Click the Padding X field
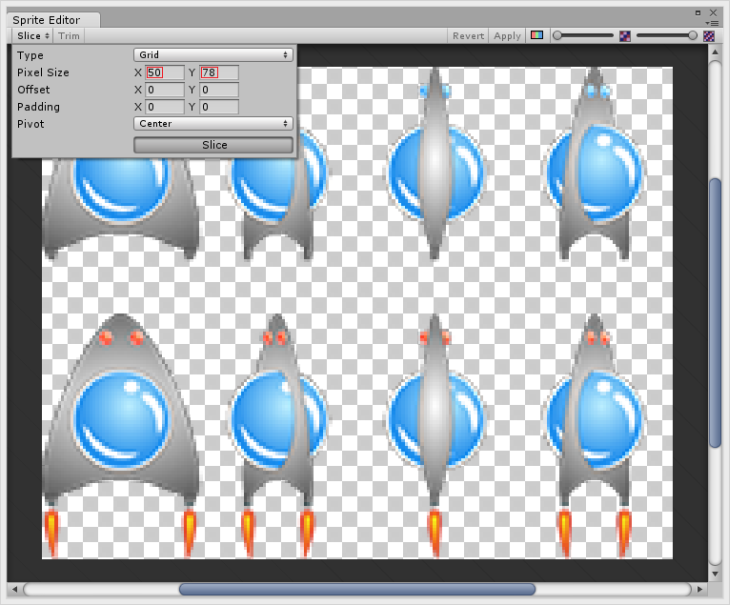730x605 pixels. point(165,107)
